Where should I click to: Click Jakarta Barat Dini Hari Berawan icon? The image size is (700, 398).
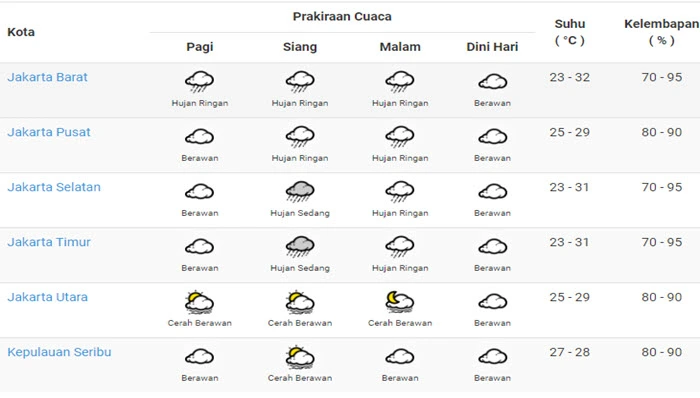pos(492,82)
